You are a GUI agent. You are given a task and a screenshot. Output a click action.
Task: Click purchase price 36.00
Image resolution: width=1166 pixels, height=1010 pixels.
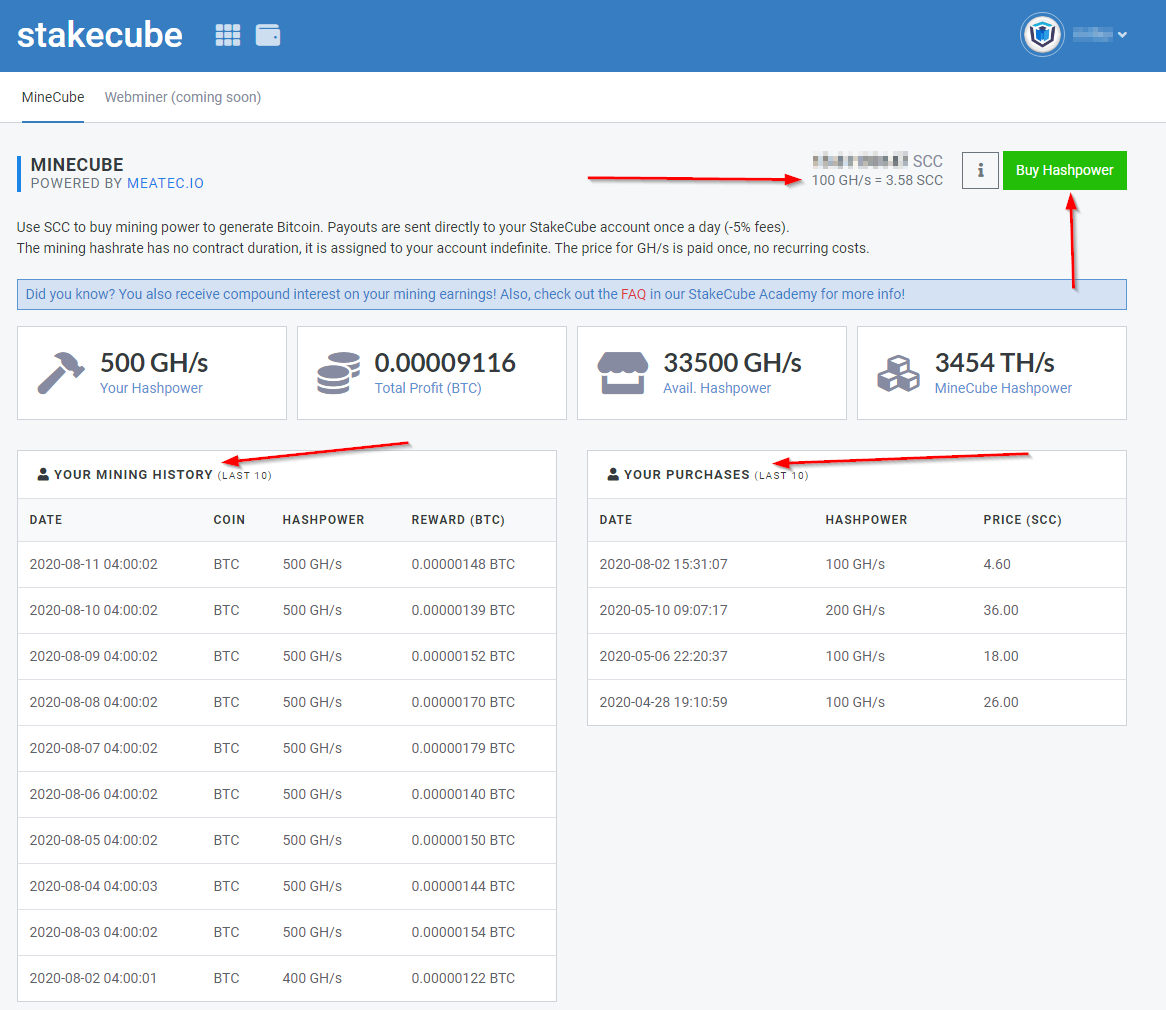pyautogui.click(x=1001, y=611)
